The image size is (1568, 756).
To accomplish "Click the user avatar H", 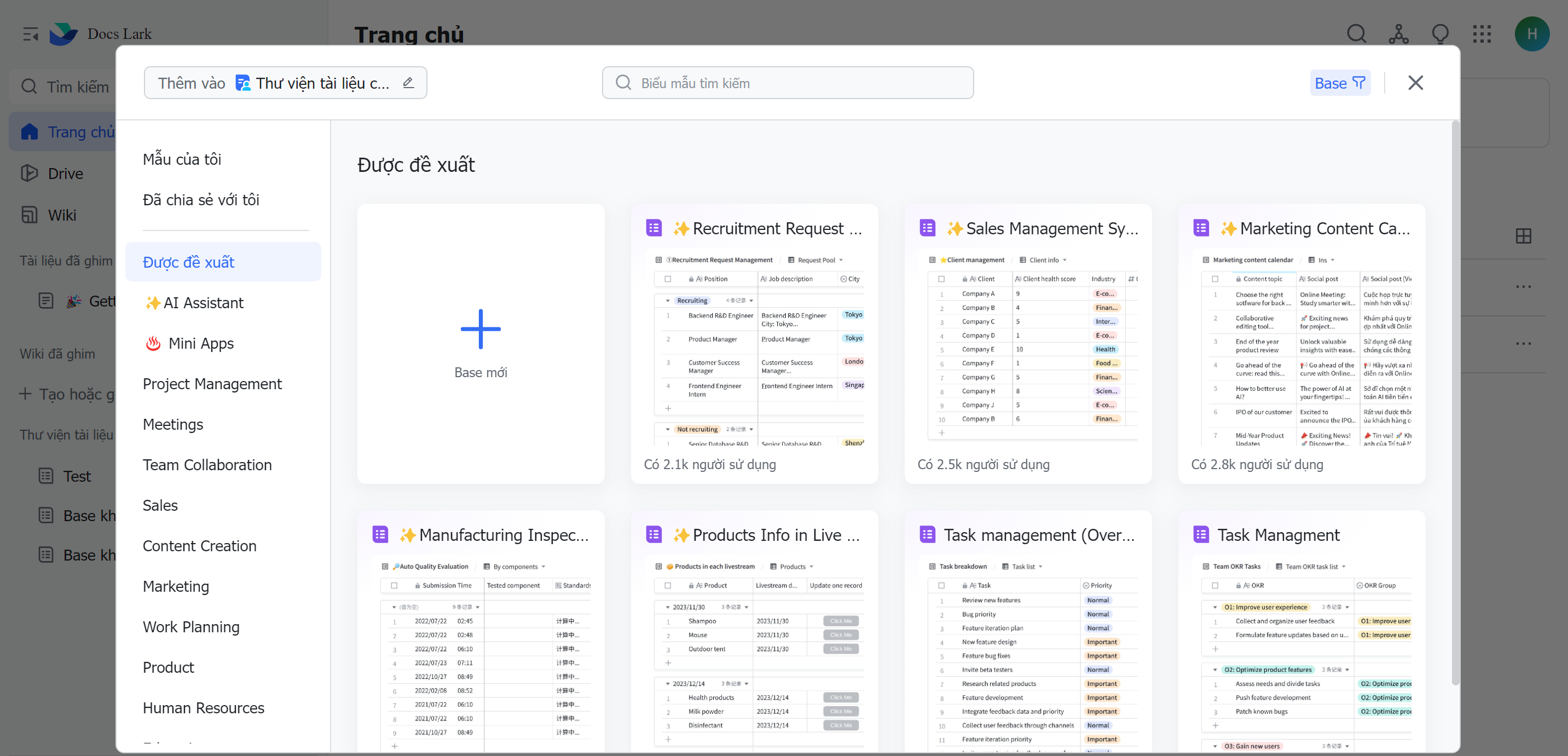I will (x=1531, y=33).
